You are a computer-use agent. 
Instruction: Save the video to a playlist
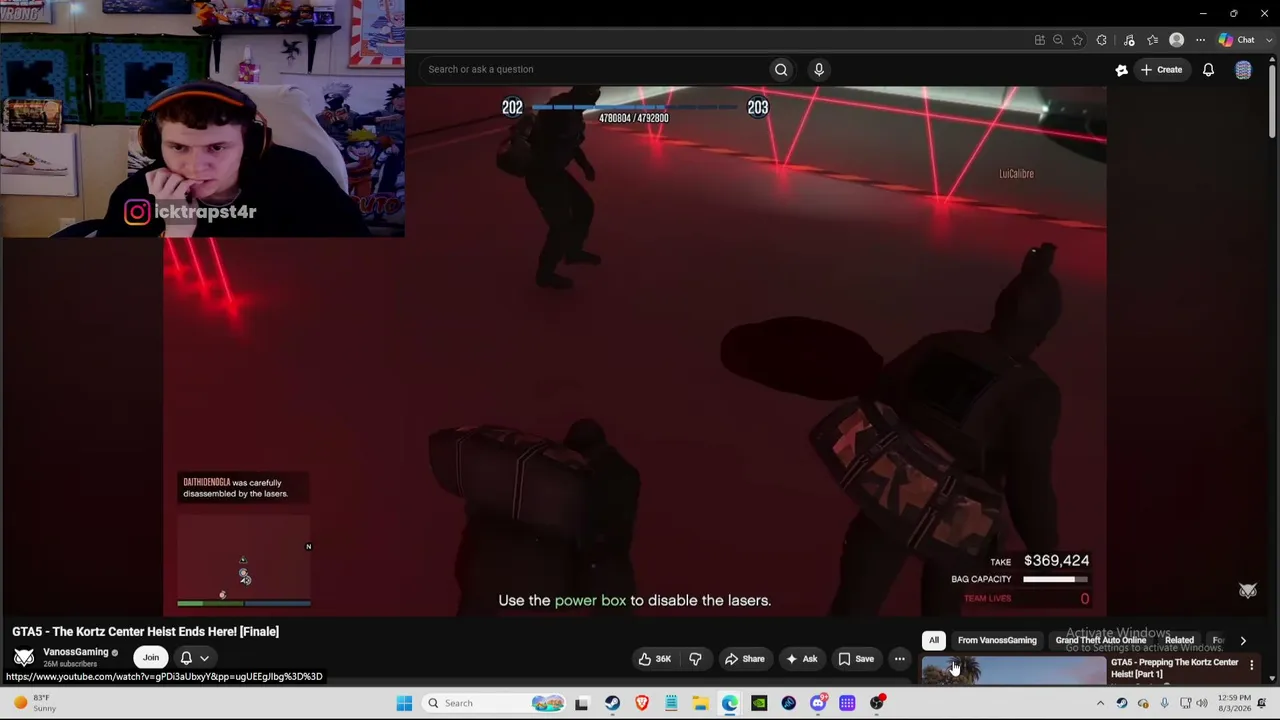point(856,659)
